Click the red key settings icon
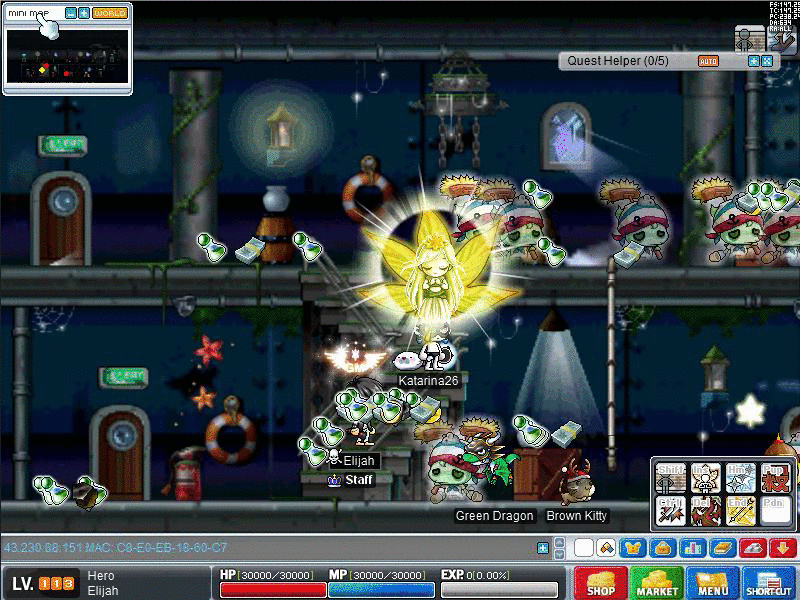This screenshot has height=600, width=800. (x=753, y=548)
